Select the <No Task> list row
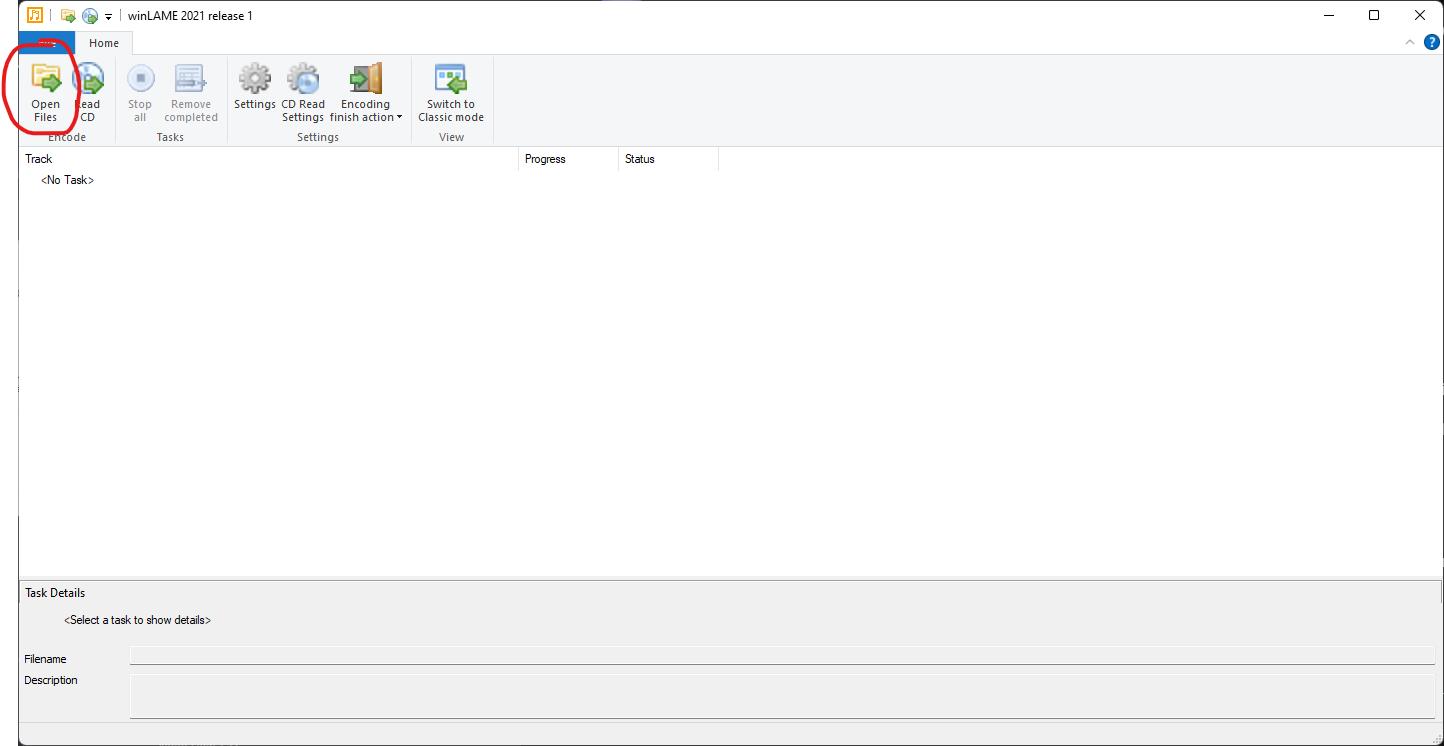Image resolution: width=1444 pixels, height=746 pixels. (68, 180)
